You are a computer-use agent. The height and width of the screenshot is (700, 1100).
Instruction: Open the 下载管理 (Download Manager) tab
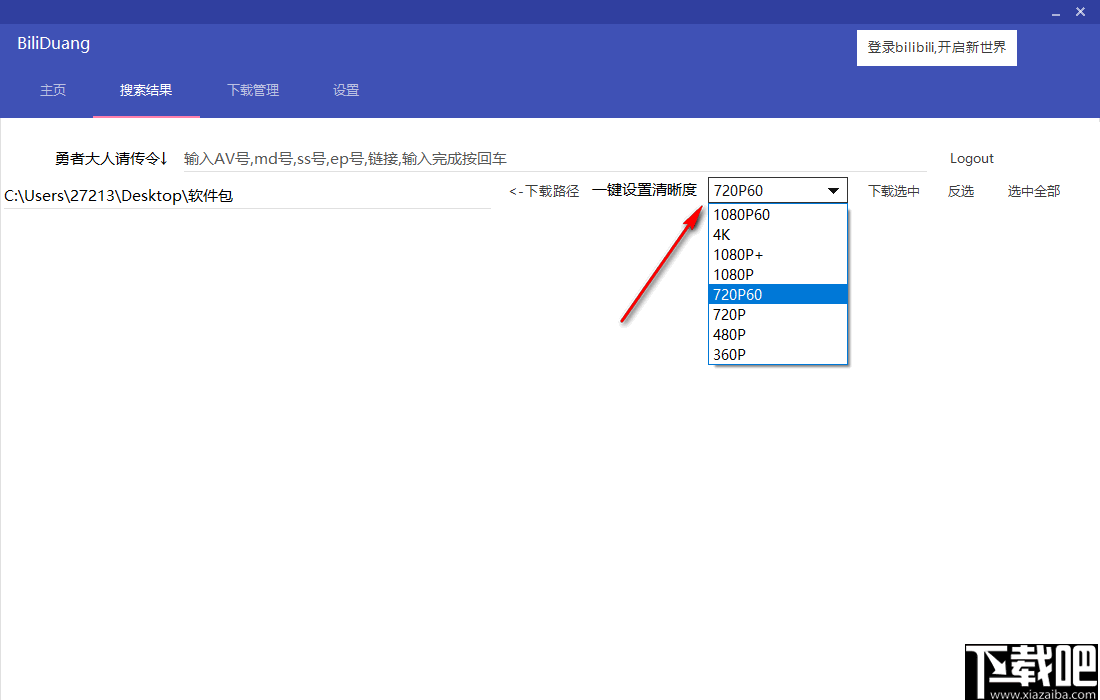(x=252, y=90)
